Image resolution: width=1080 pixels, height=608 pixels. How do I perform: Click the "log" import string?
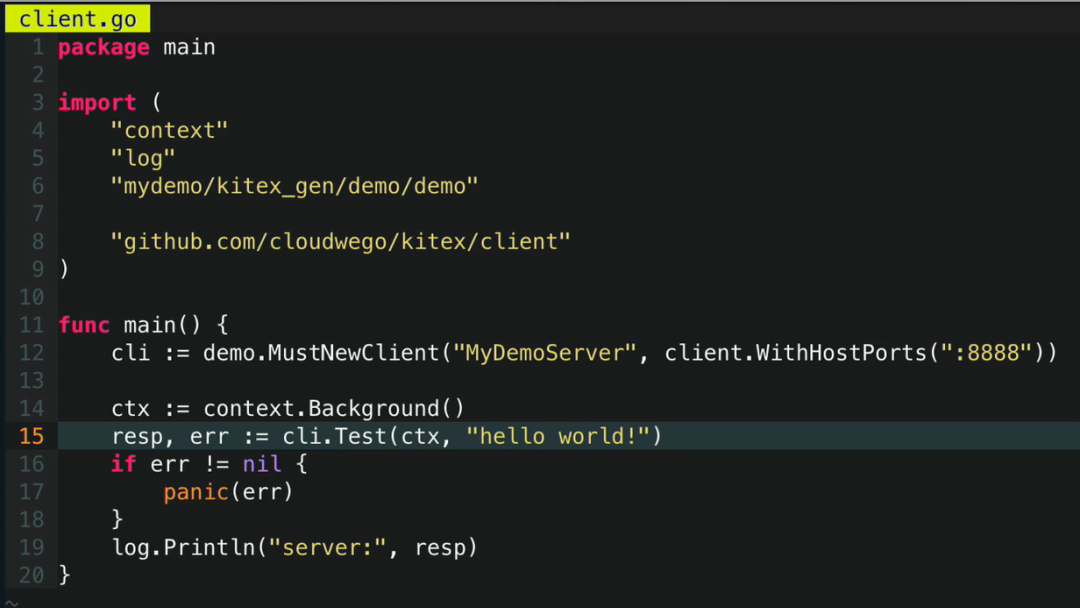coord(143,158)
